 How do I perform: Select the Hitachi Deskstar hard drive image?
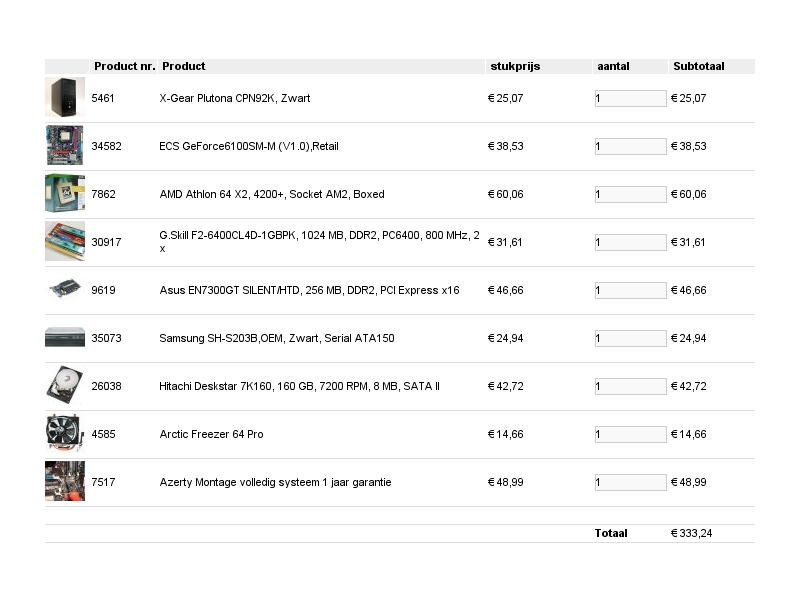pos(65,385)
